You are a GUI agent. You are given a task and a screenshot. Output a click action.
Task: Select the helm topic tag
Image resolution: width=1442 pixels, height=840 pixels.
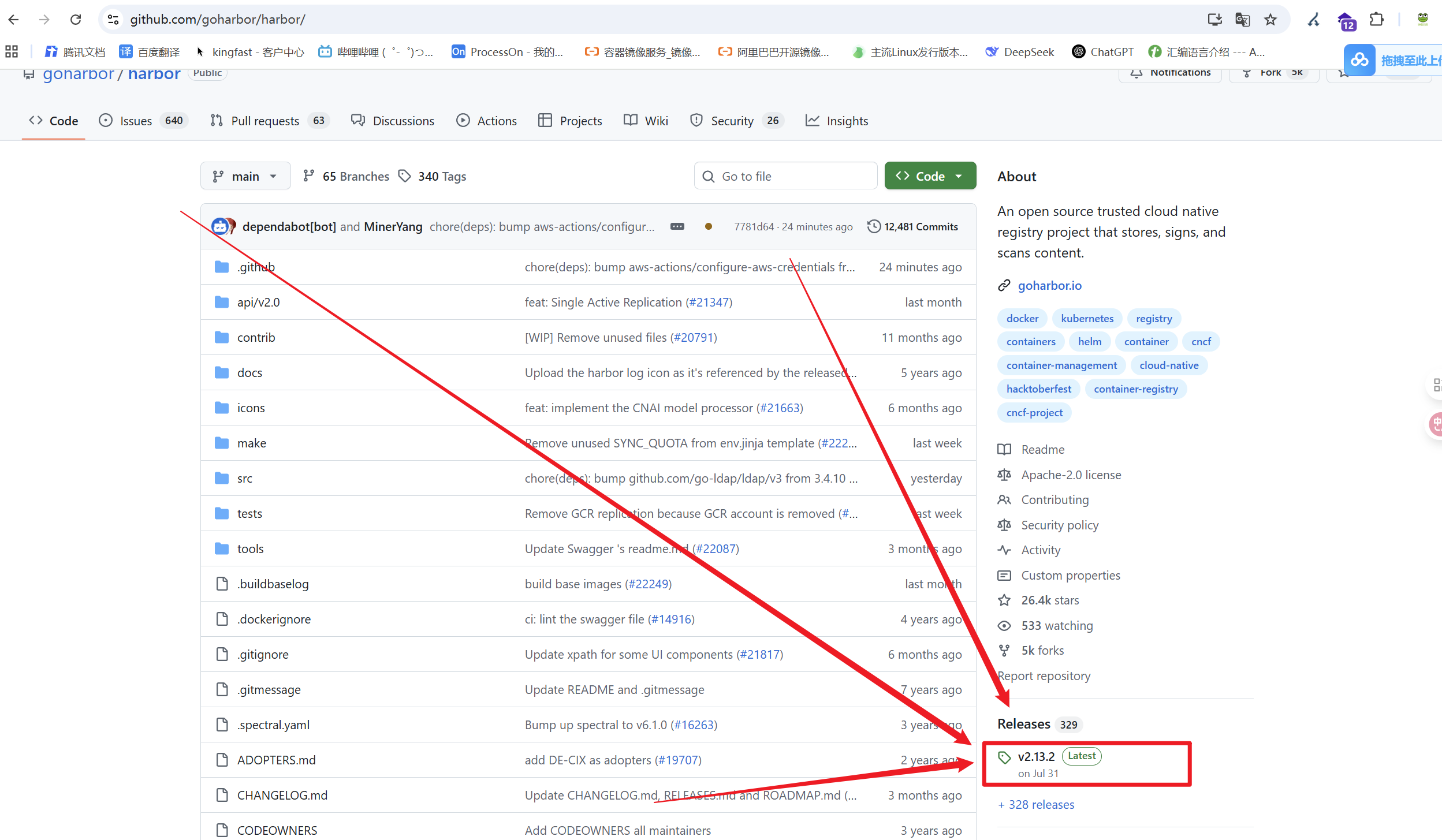click(x=1089, y=341)
